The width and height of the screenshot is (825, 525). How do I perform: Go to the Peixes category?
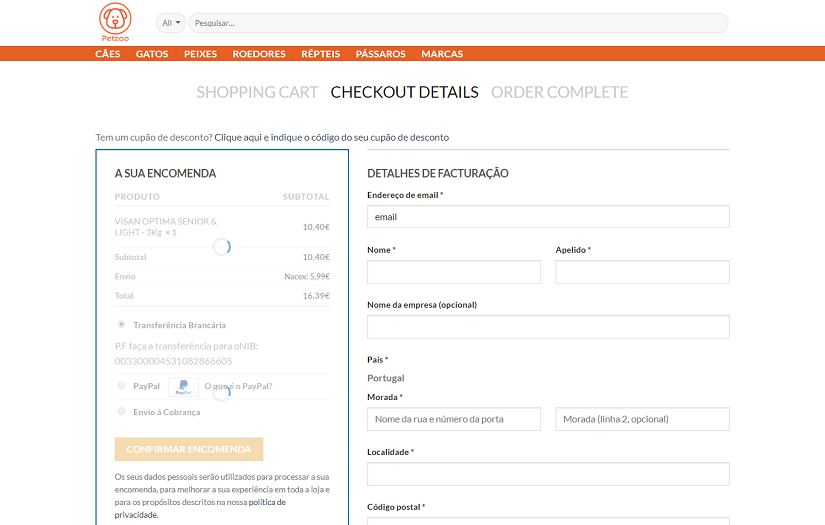click(x=200, y=54)
